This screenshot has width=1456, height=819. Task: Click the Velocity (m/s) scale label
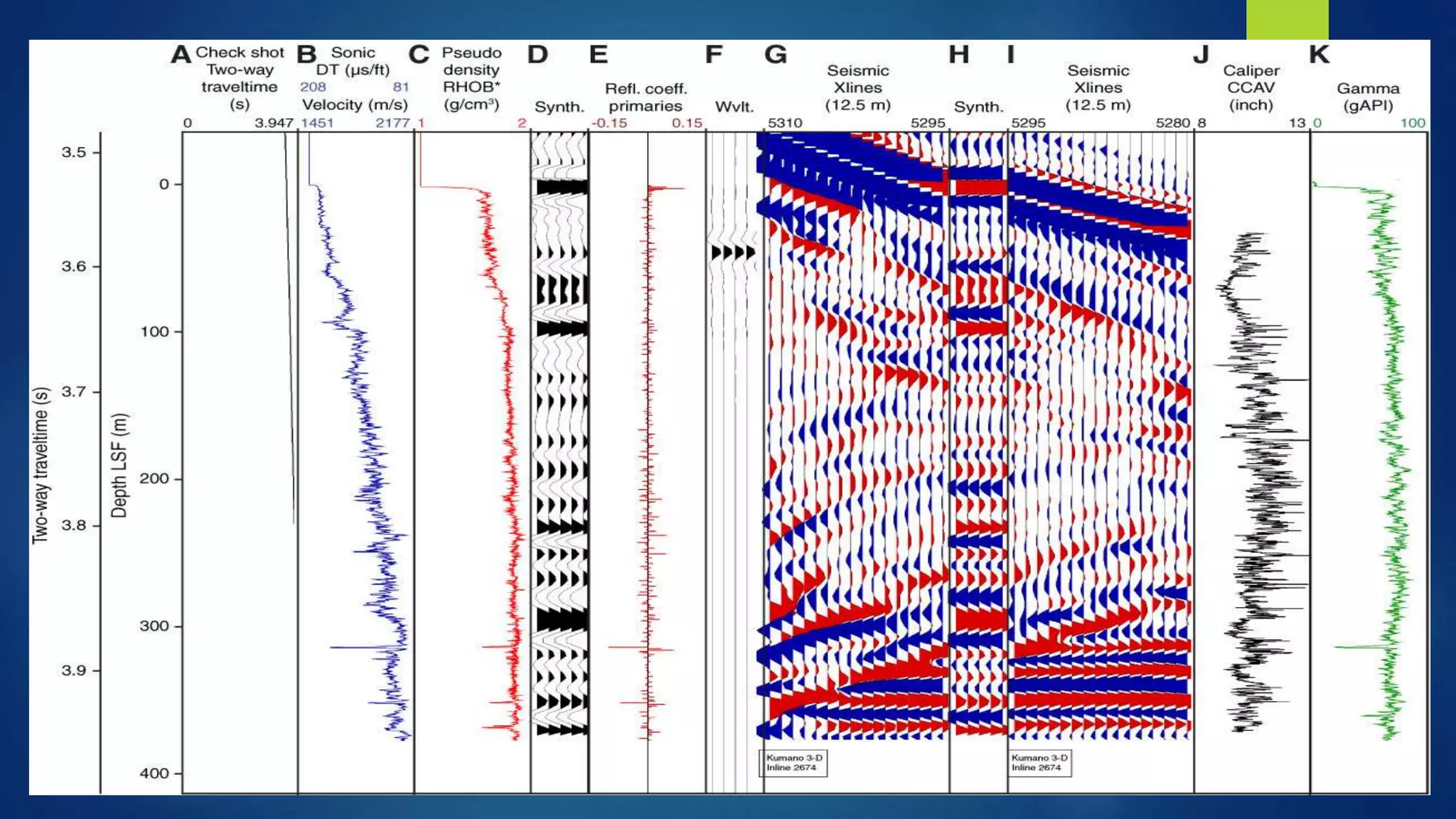(355, 105)
